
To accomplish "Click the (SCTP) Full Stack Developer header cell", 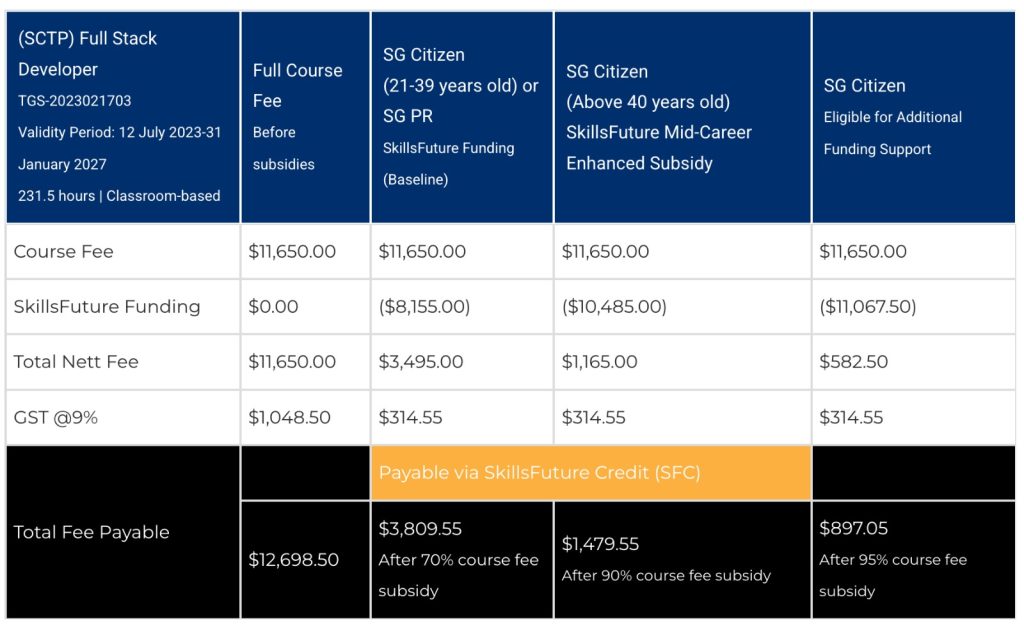I will (x=122, y=117).
